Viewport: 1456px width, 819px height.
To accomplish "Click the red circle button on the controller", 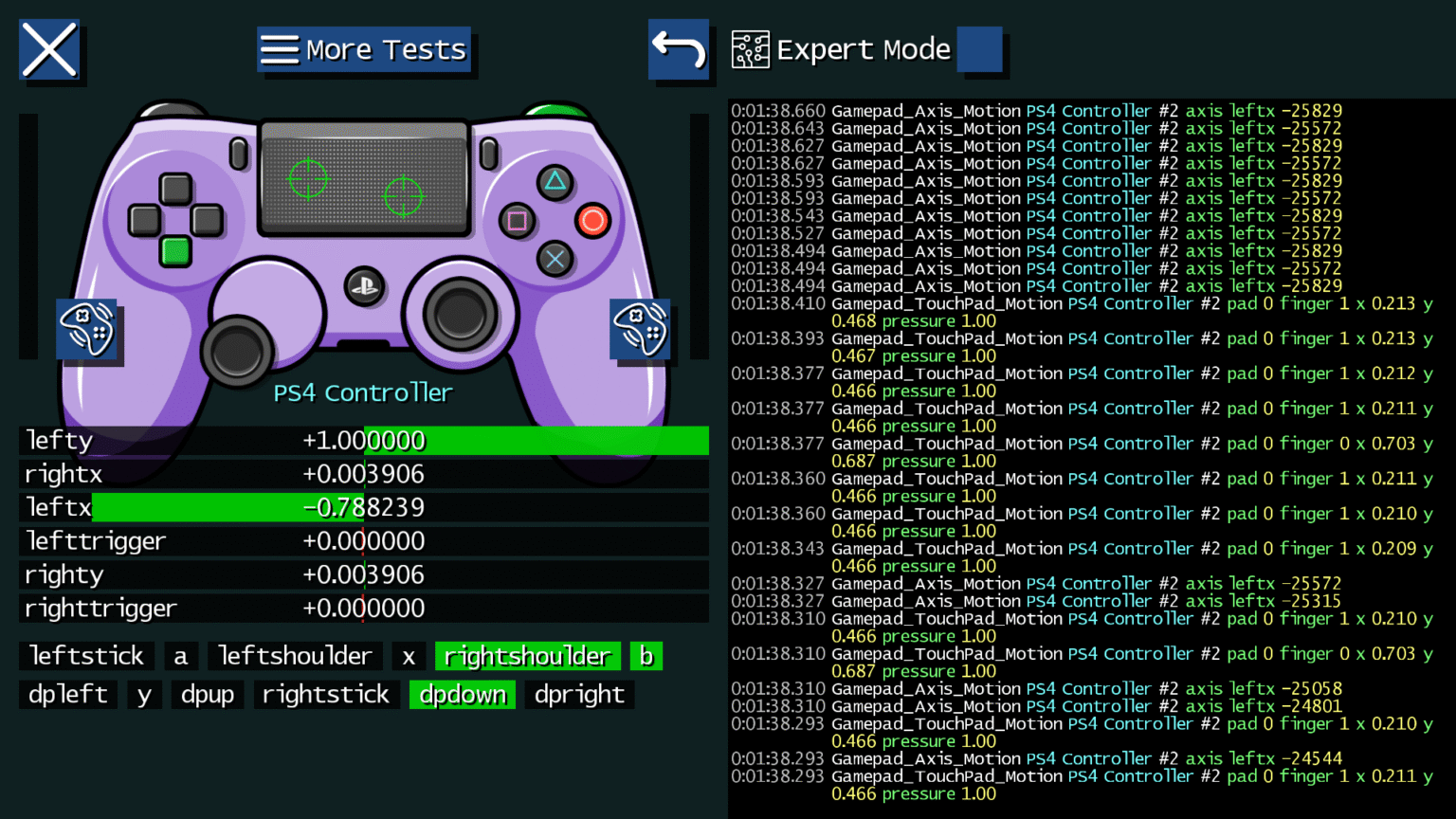I will point(593,221).
